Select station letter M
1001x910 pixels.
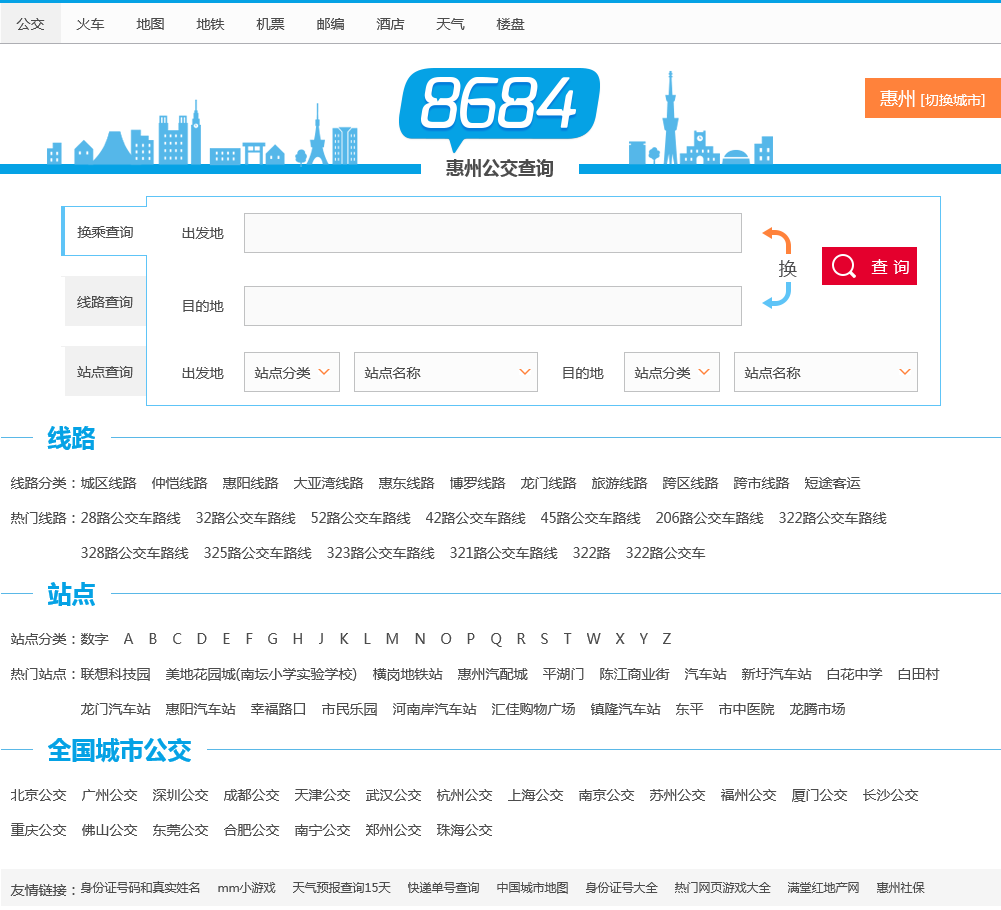392,639
